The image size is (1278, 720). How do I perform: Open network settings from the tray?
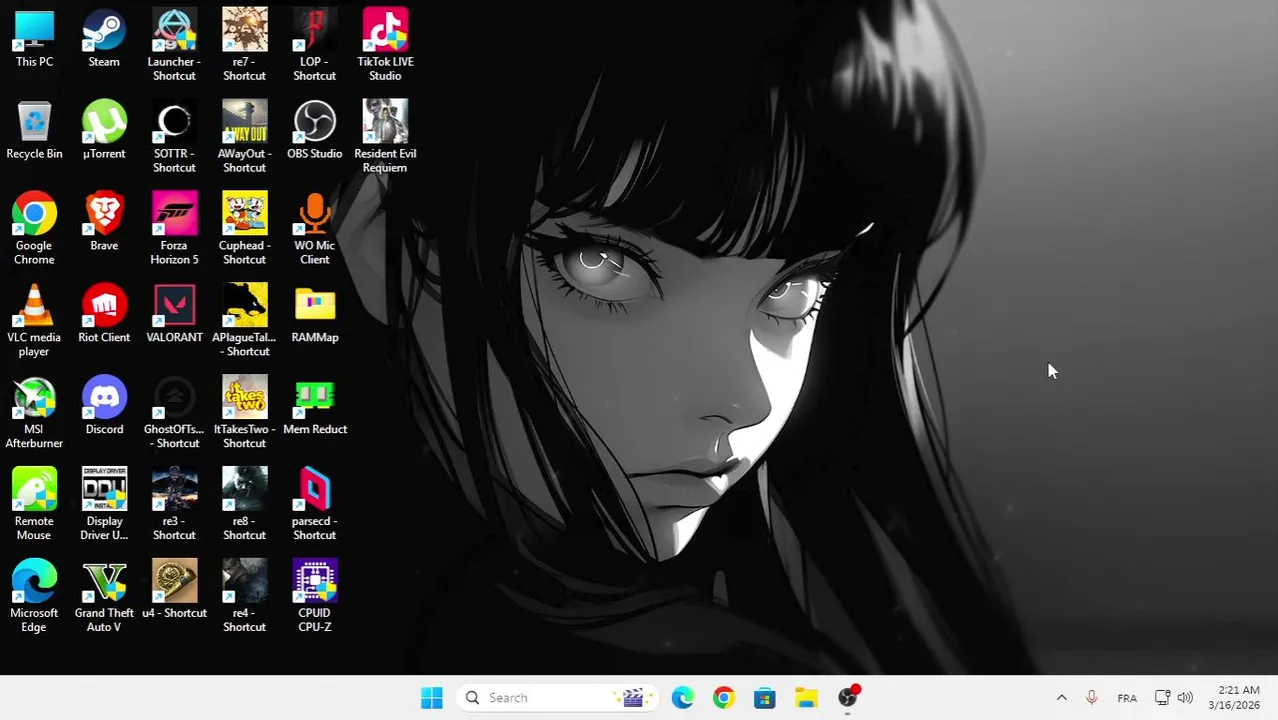[1162, 698]
